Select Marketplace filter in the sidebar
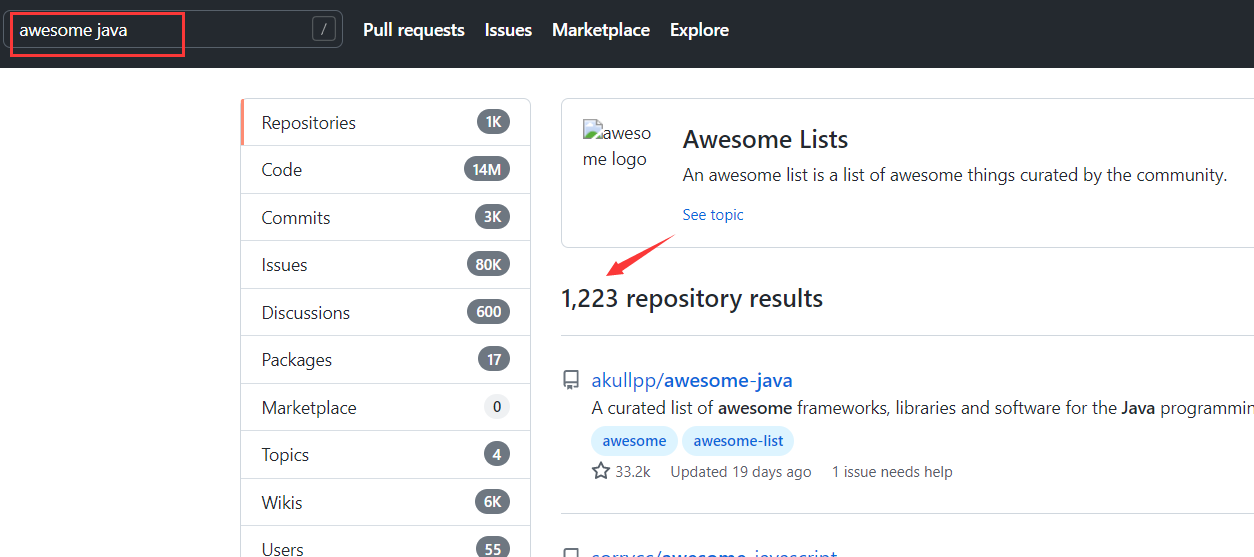The height and width of the screenshot is (557, 1254). tap(386, 407)
